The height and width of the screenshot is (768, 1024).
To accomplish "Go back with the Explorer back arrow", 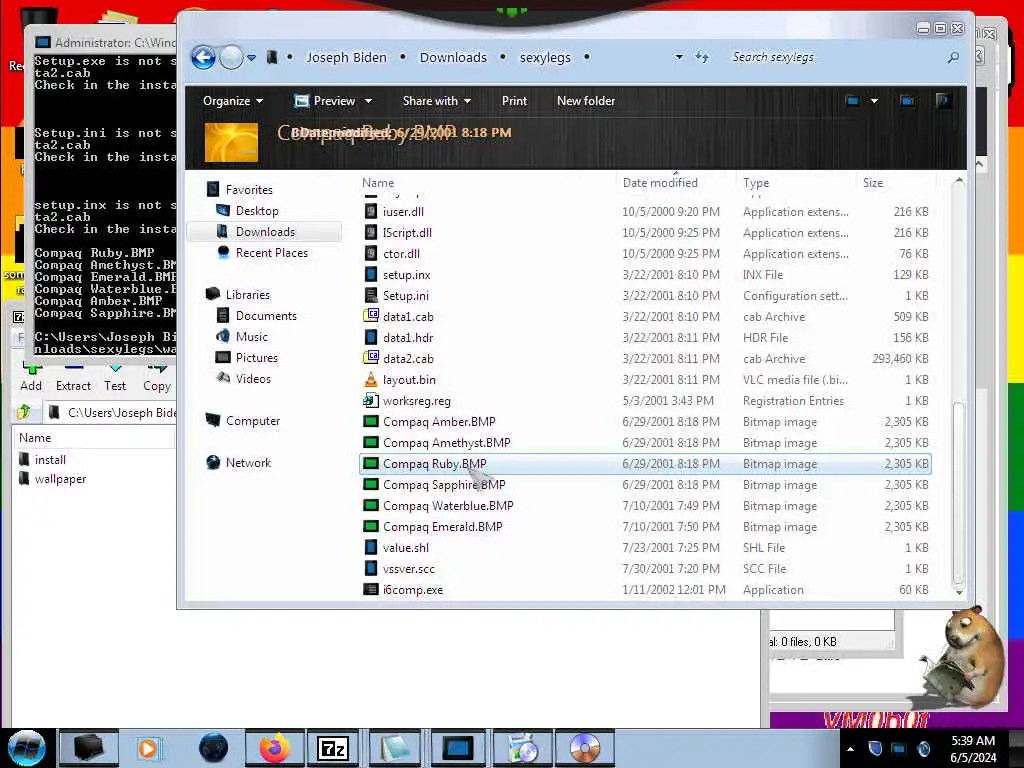I will [203, 57].
